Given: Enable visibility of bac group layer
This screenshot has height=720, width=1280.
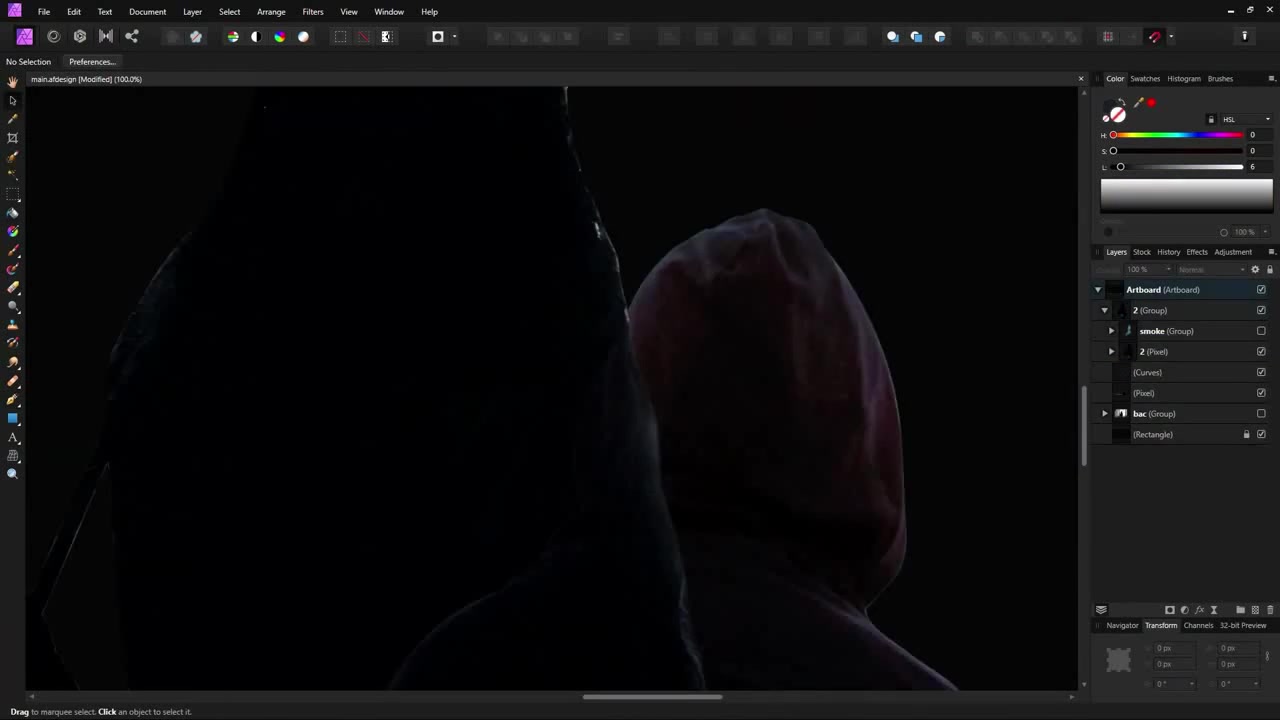Looking at the screenshot, I should click(x=1261, y=414).
